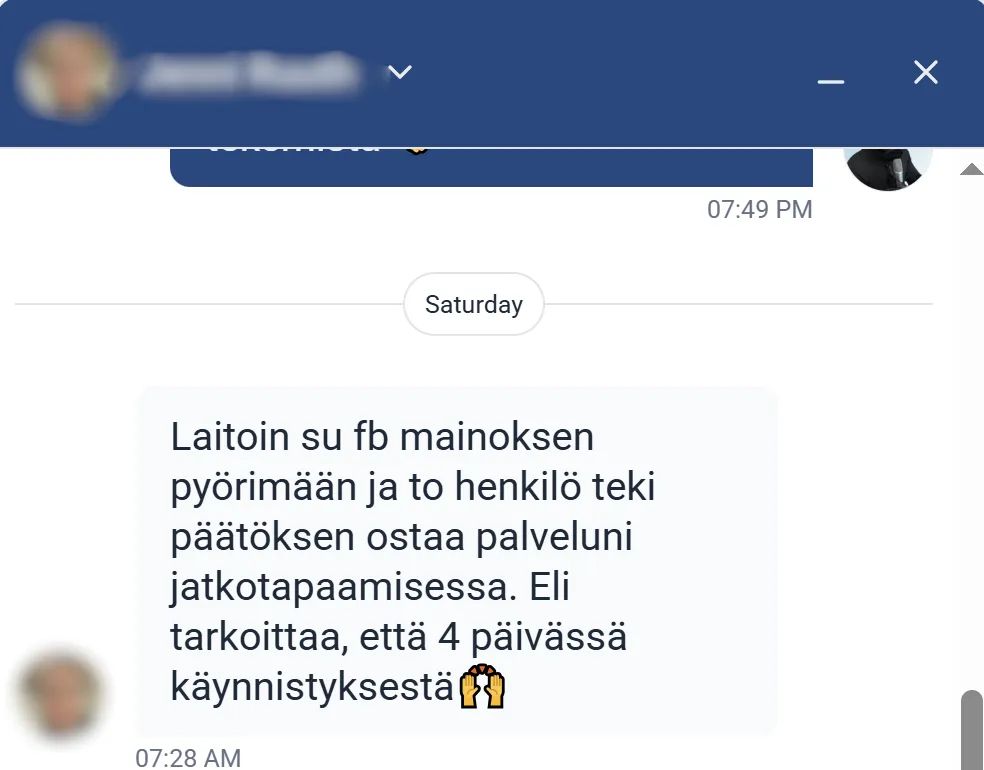Click the scrollbar up arrow

(x=972, y=168)
